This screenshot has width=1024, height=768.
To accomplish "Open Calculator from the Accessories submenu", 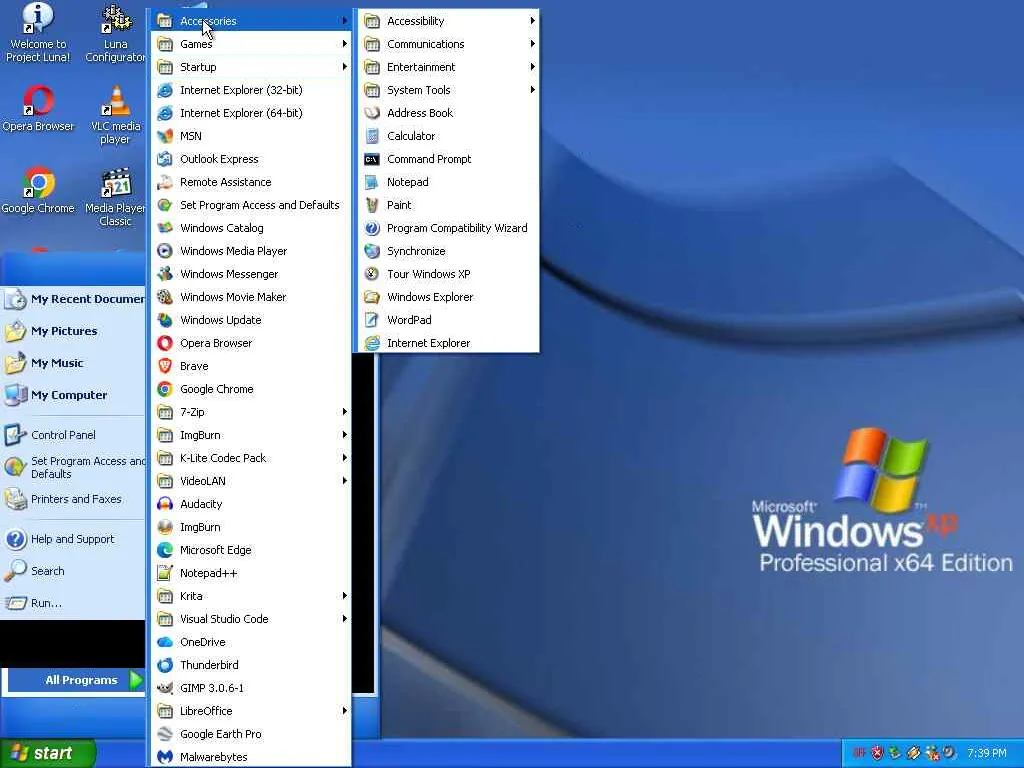I will pyautogui.click(x=448, y=136).
